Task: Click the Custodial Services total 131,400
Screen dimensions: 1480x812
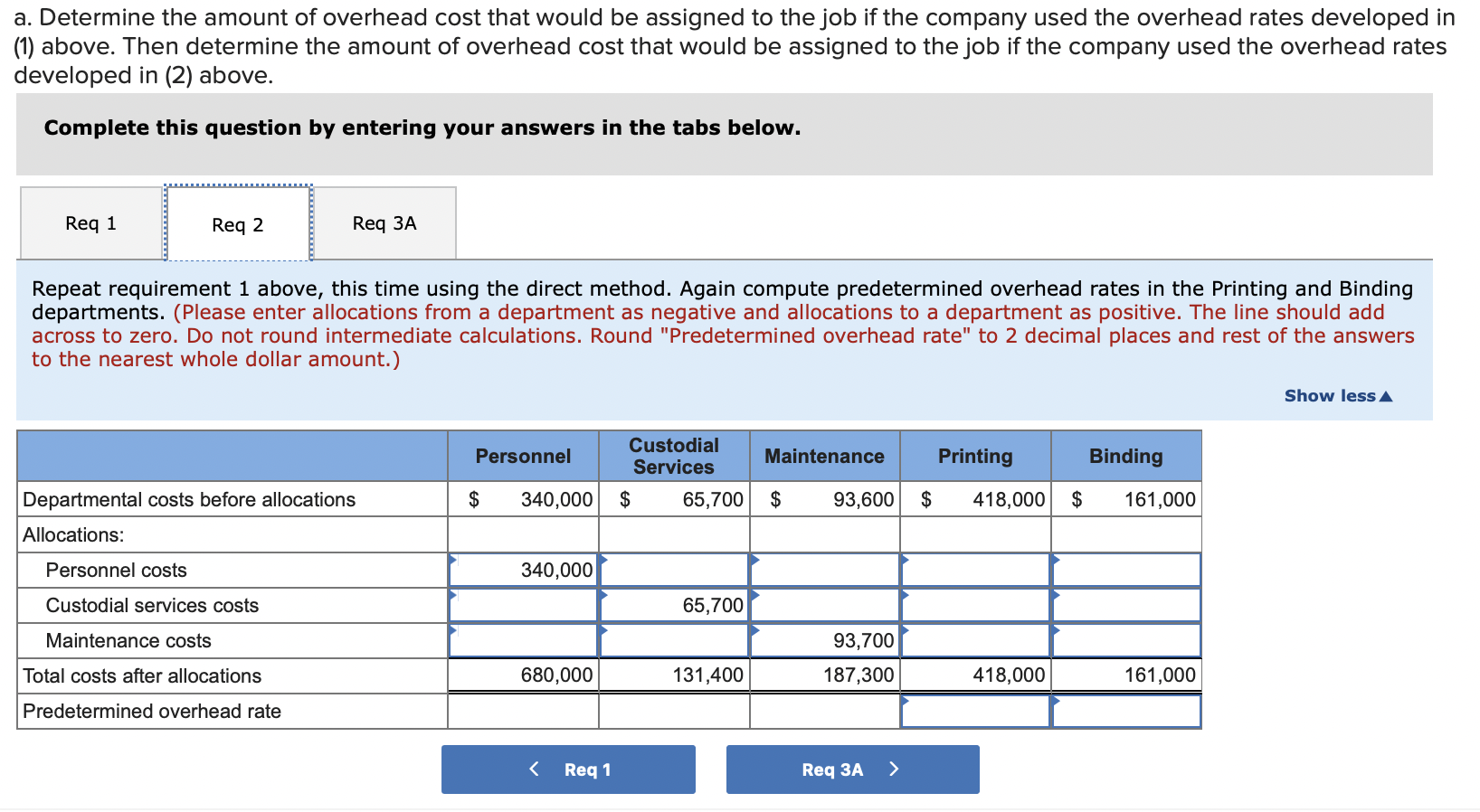Action: click(707, 675)
